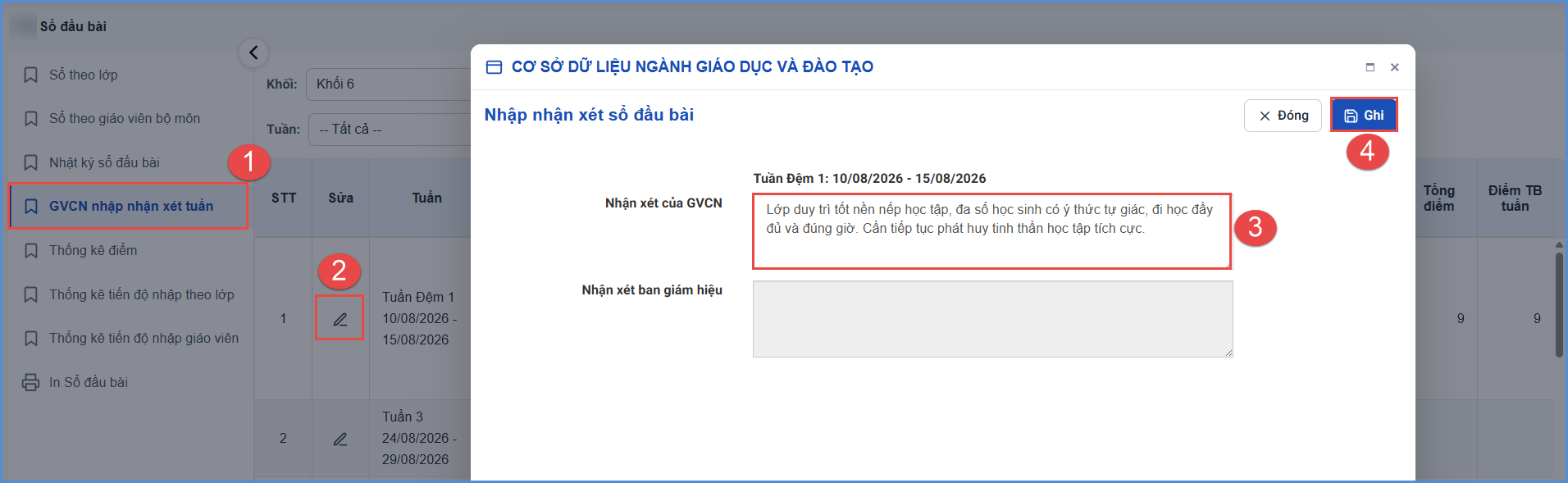Click the Tuần Đệm 1 date range label

[x=869, y=178]
